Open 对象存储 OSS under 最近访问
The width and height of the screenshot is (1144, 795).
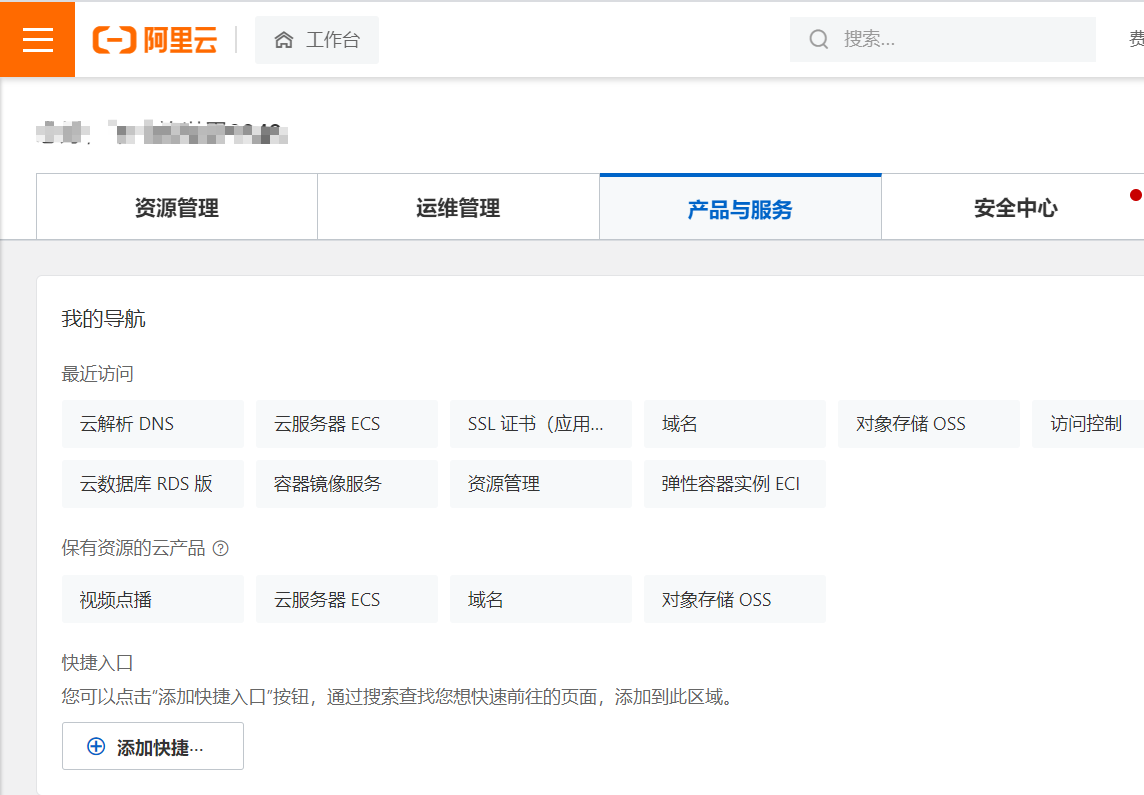point(929,424)
